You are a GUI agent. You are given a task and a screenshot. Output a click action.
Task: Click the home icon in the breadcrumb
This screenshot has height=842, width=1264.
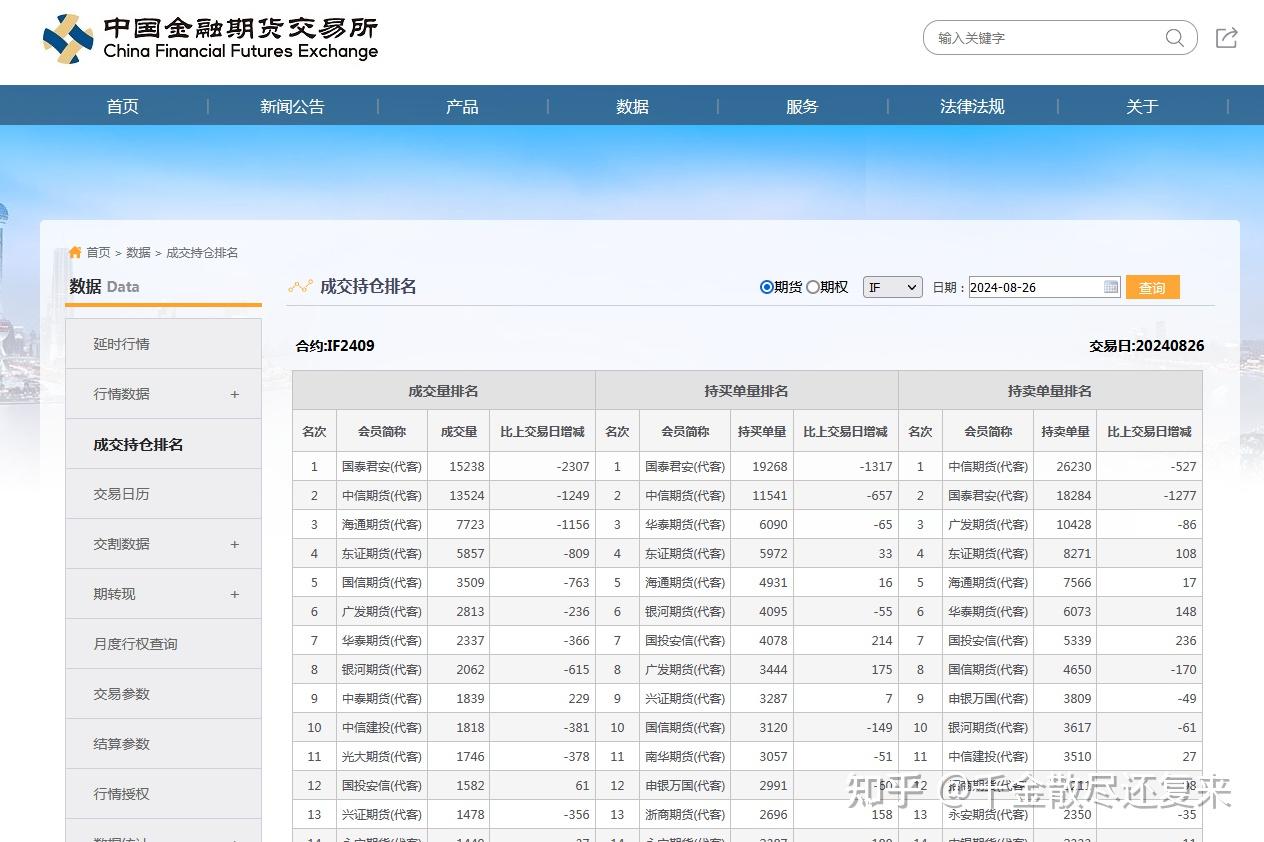pos(74,252)
